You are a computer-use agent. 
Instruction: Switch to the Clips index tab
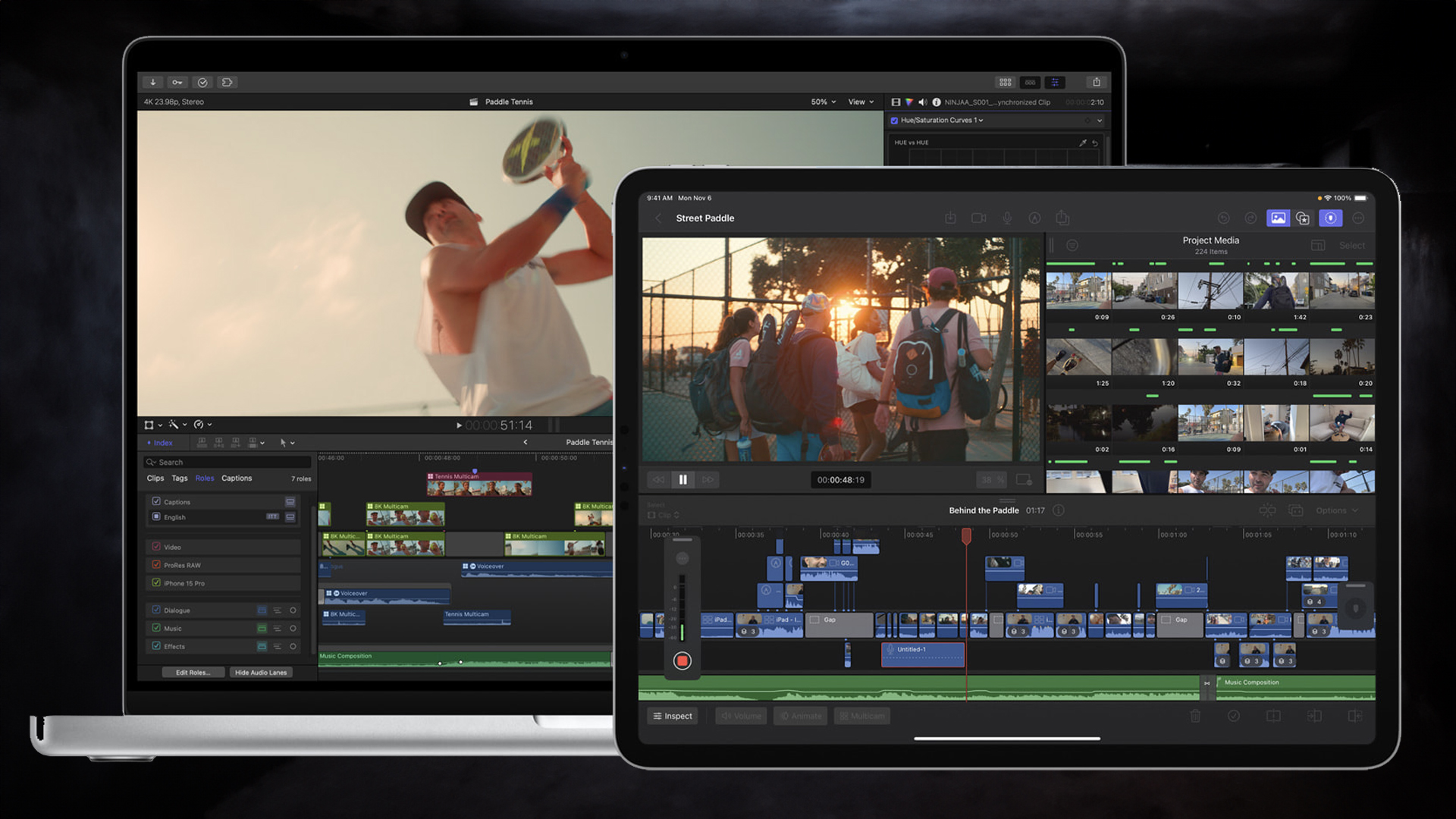(x=155, y=478)
